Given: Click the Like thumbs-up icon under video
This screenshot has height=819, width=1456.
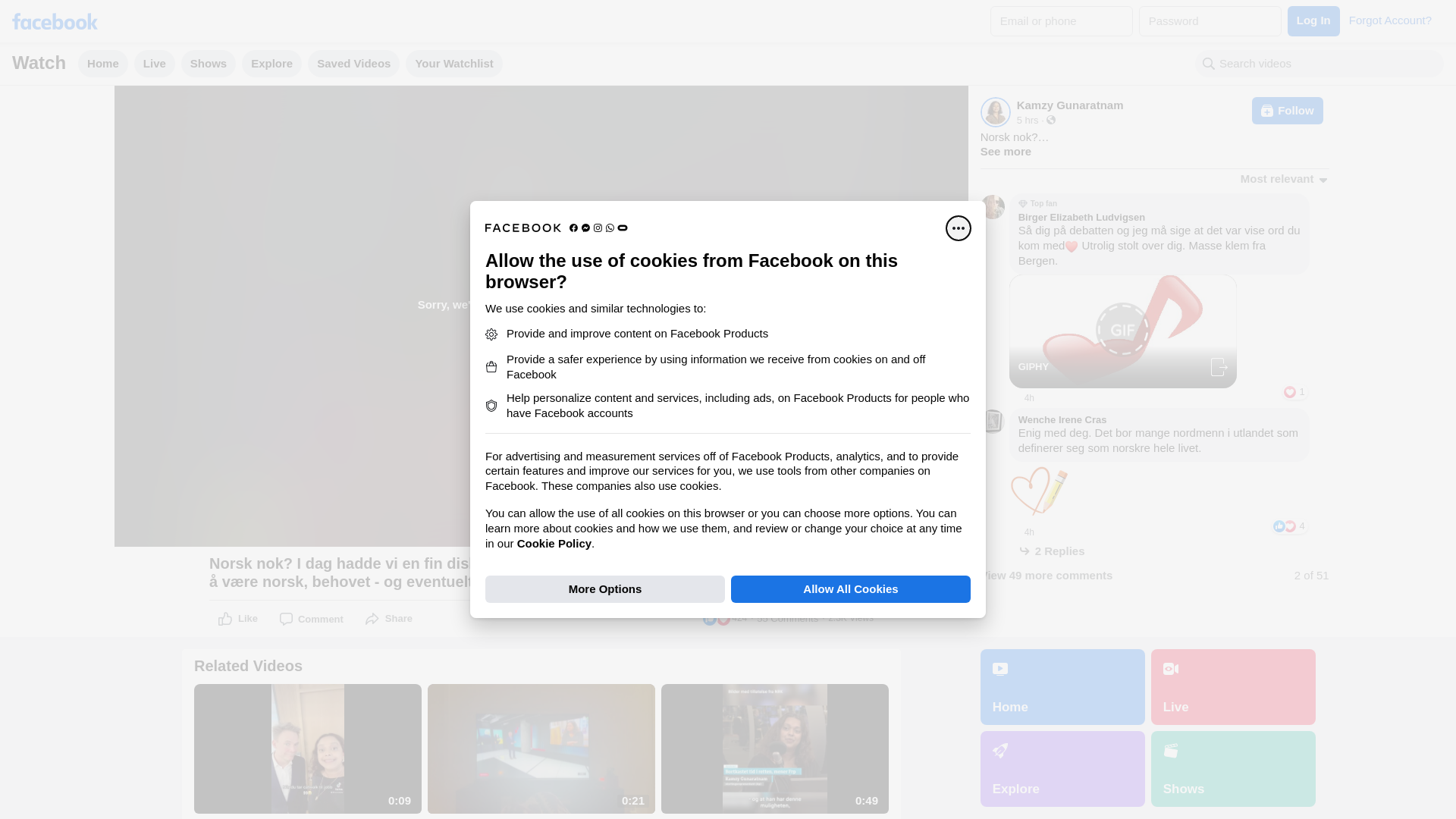Looking at the screenshot, I should click(225, 619).
